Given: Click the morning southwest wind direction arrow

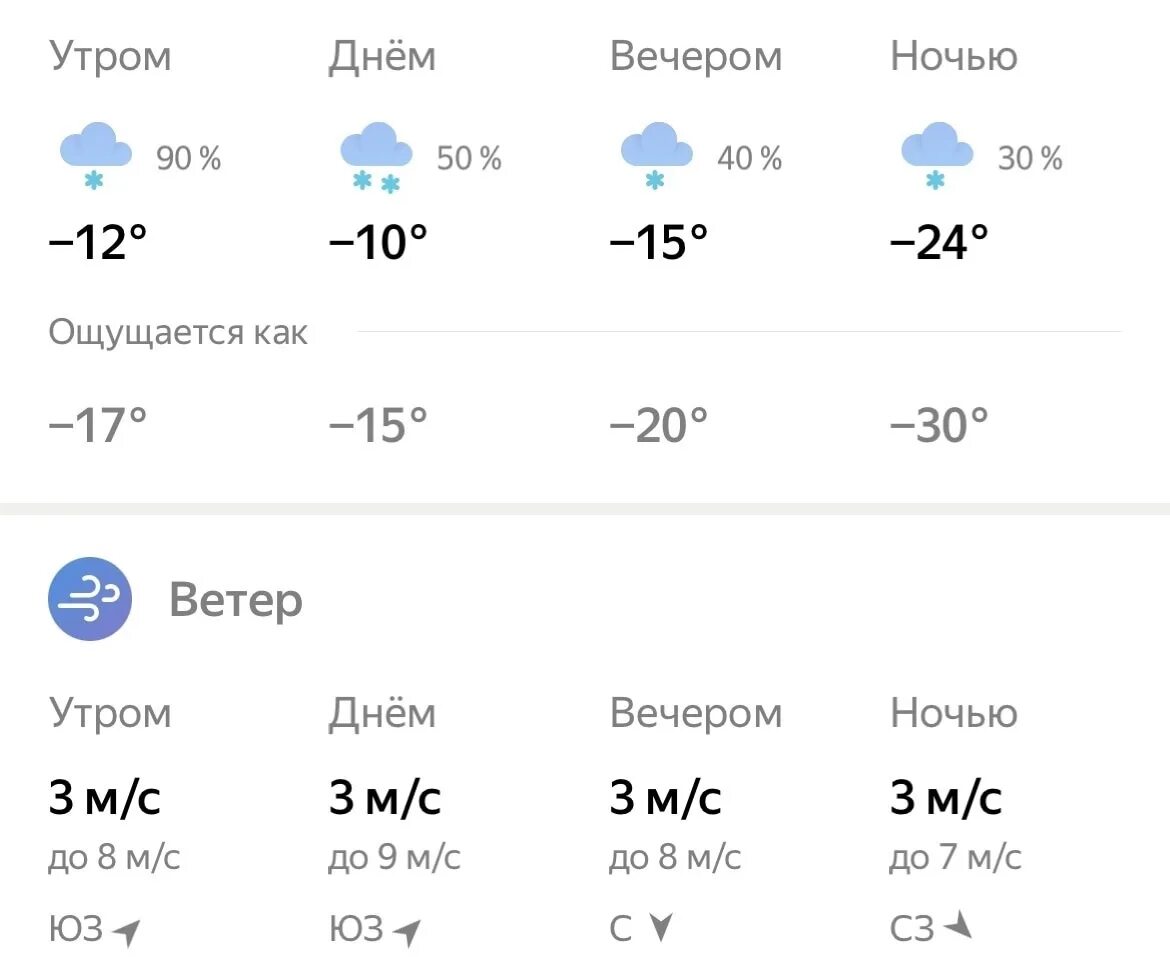Looking at the screenshot, I should tap(125, 932).
